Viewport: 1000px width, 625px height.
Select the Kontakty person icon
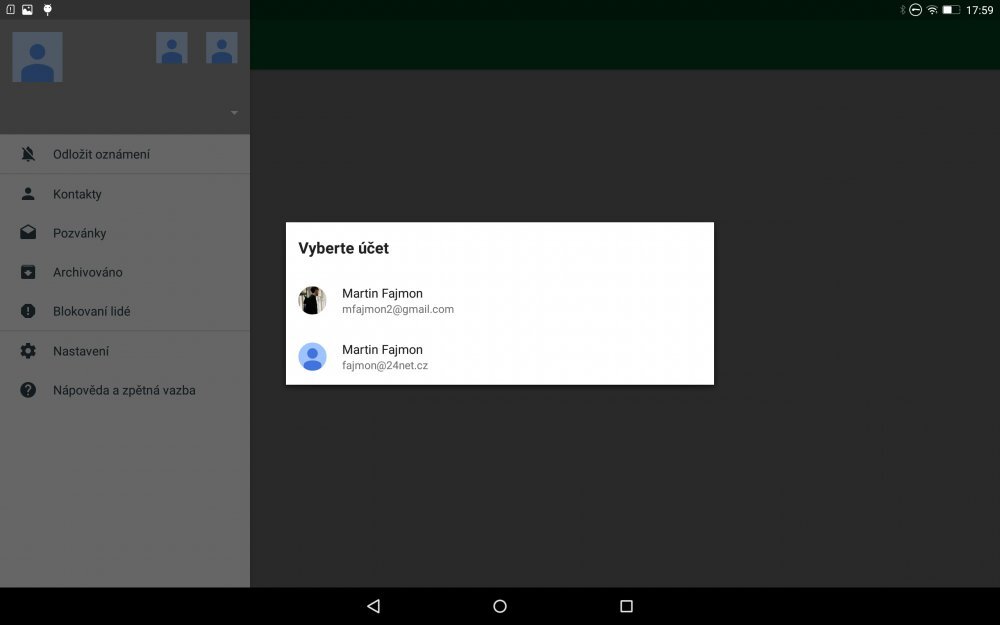click(27, 193)
